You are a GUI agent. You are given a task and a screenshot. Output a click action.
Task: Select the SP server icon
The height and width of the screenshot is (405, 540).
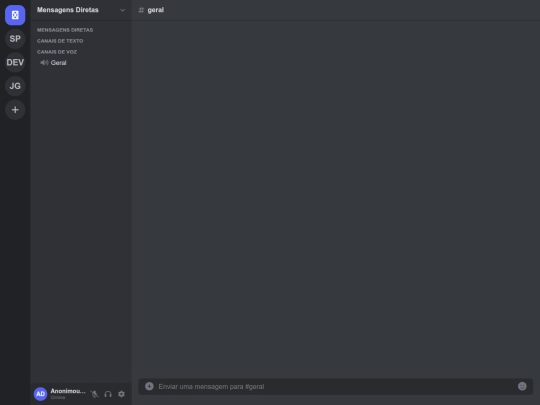coord(15,39)
